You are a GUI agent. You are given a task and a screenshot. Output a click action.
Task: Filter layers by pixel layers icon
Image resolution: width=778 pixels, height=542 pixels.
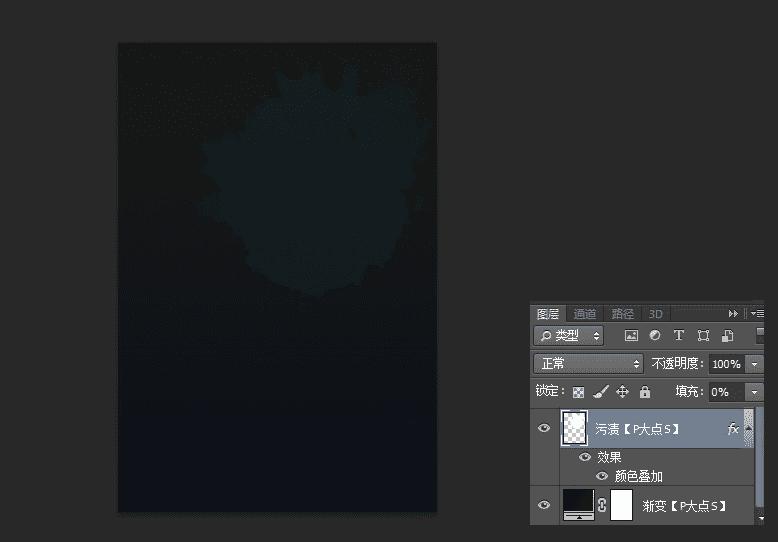pyautogui.click(x=631, y=336)
